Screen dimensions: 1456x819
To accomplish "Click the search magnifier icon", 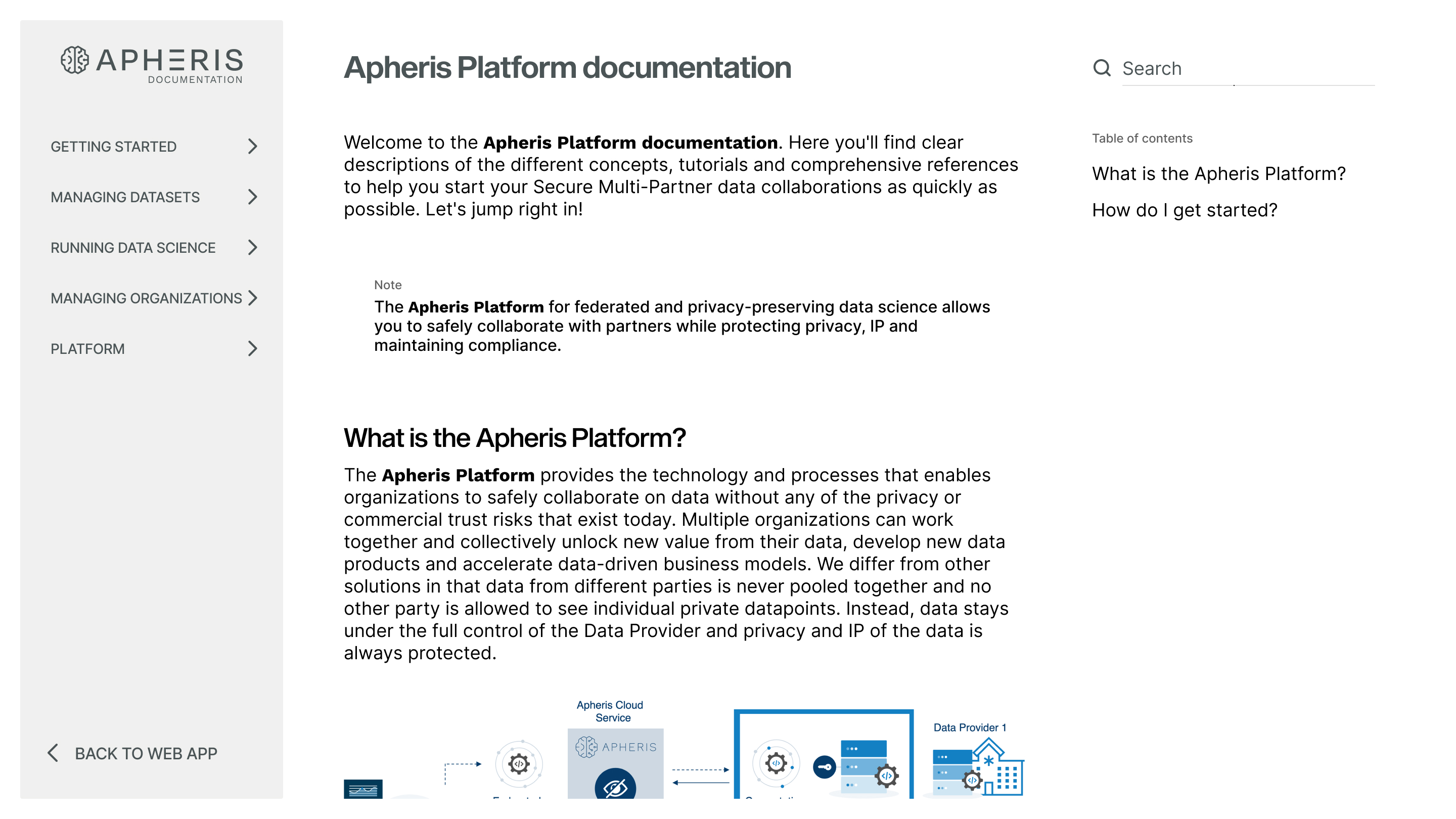I will click(x=1102, y=68).
